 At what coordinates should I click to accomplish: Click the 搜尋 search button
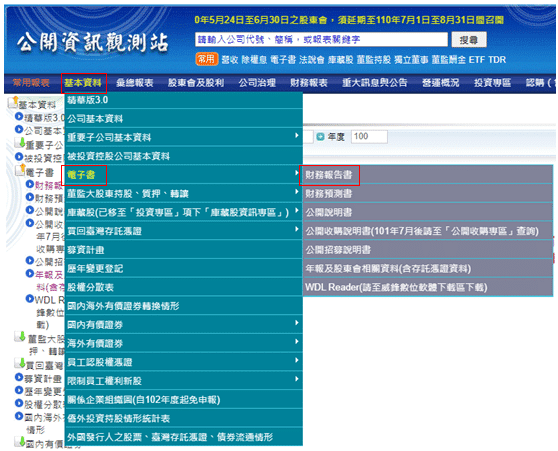[x=469, y=40]
